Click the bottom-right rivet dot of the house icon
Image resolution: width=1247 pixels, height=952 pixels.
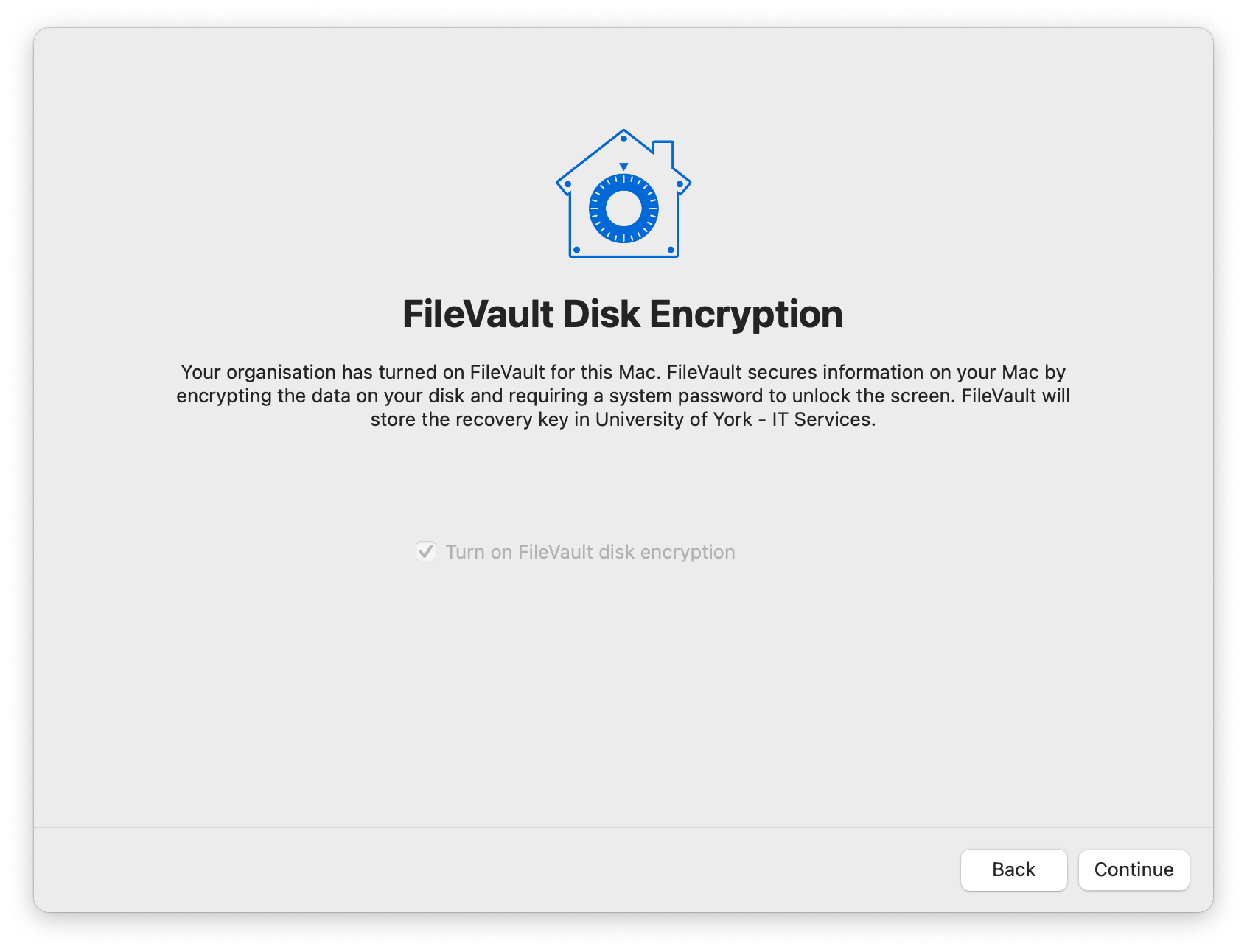(671, 250)
